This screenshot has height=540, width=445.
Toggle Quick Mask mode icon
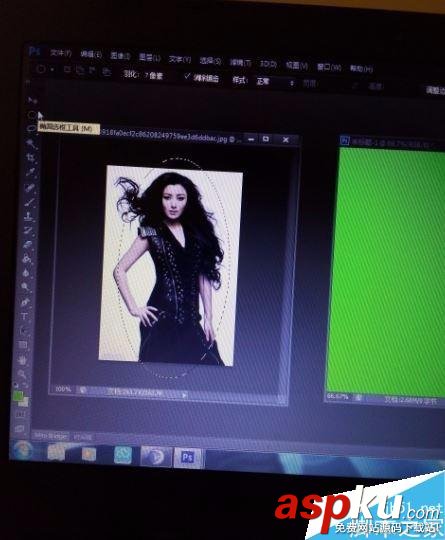[21, 415]
